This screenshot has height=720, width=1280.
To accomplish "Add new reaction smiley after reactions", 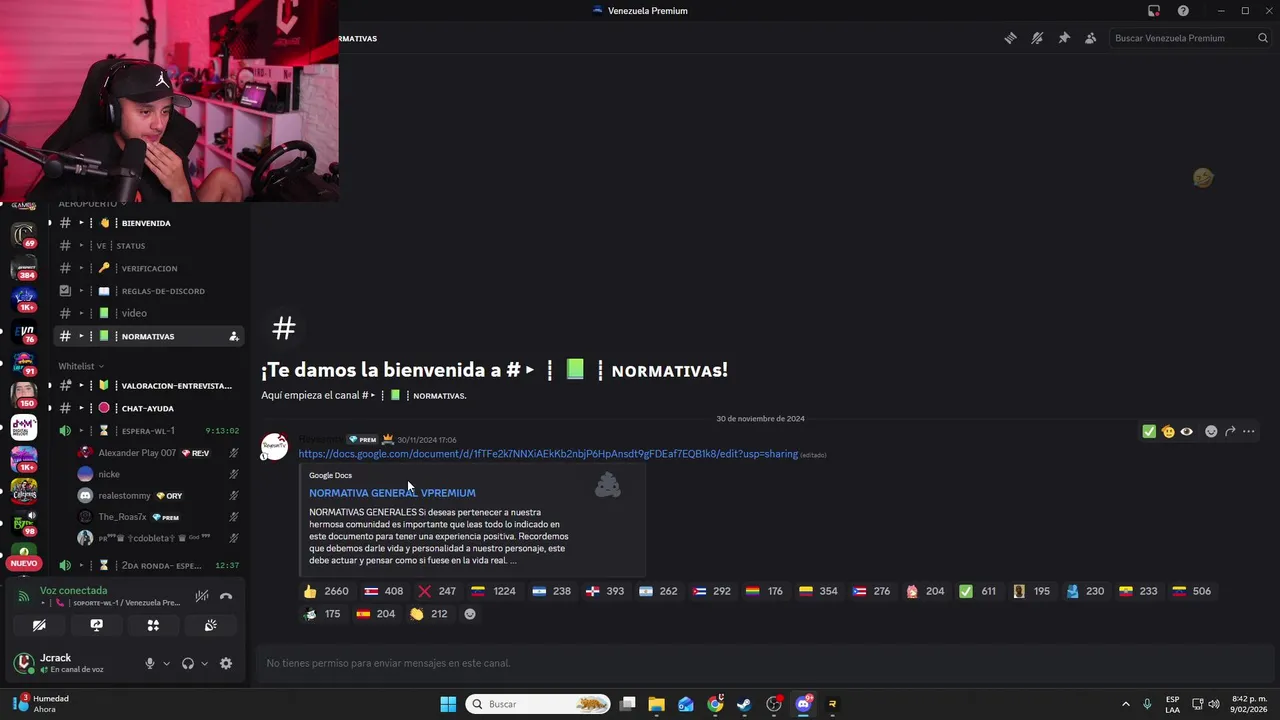I will 470,614.
